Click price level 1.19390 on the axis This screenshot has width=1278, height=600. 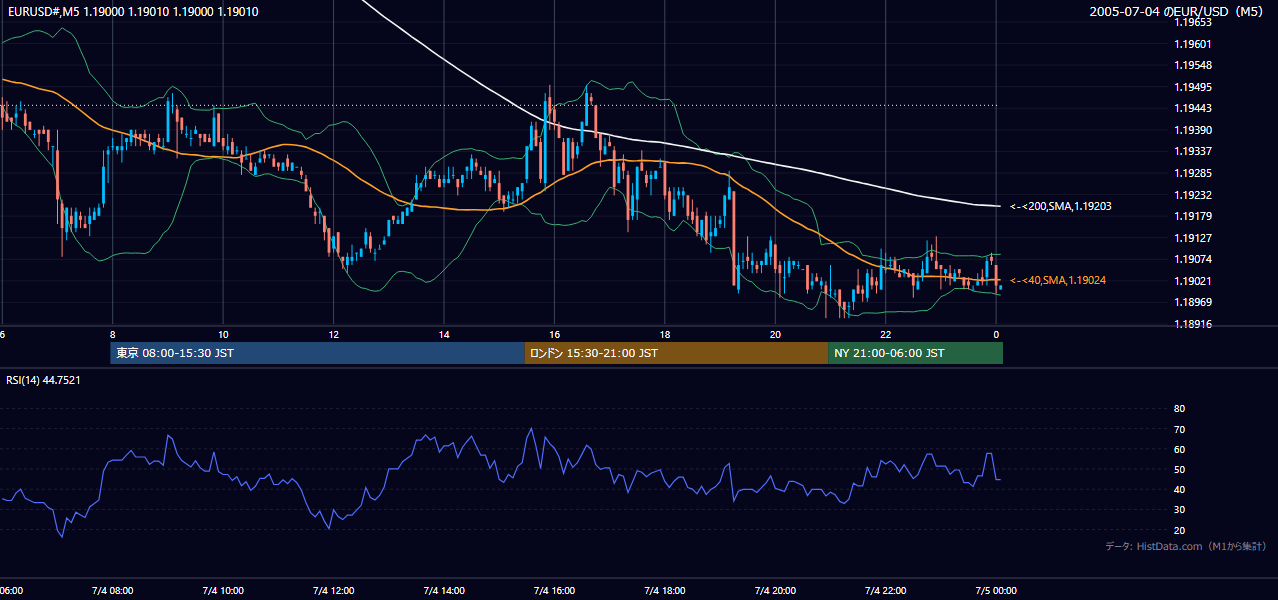click(x=1192, y=130)
